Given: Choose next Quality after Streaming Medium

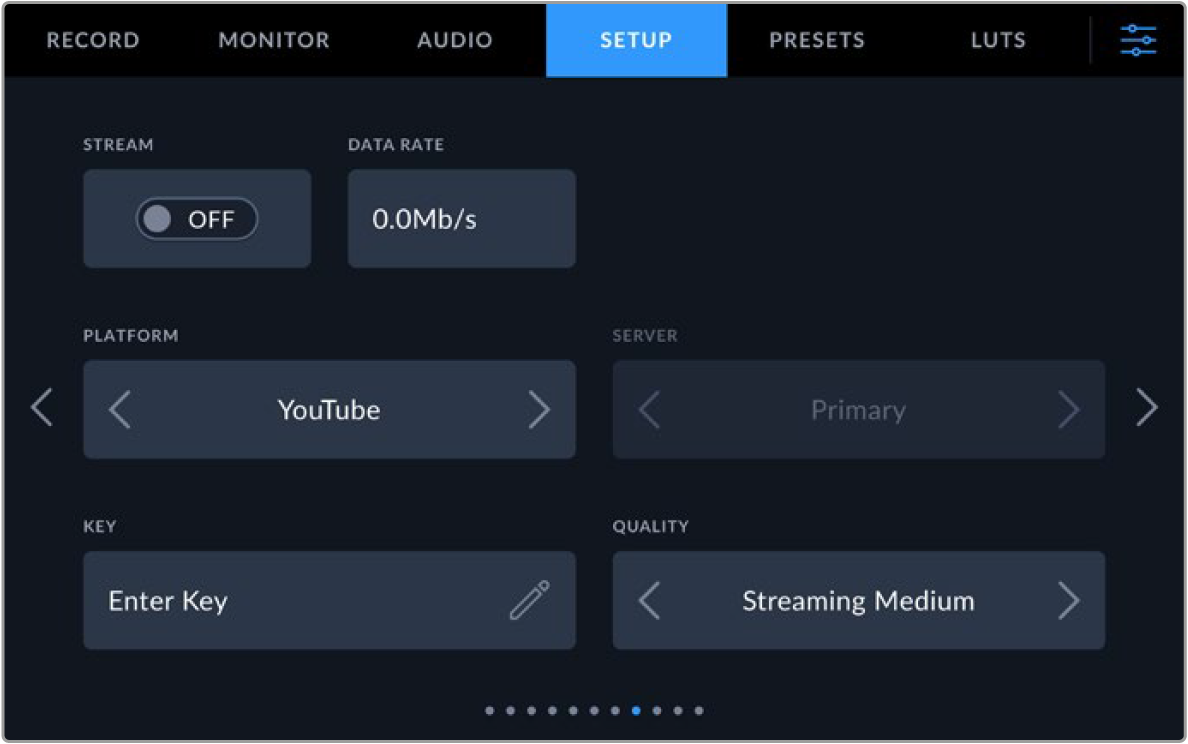Looking at the screenshot, I should (x=1068, y=601).
